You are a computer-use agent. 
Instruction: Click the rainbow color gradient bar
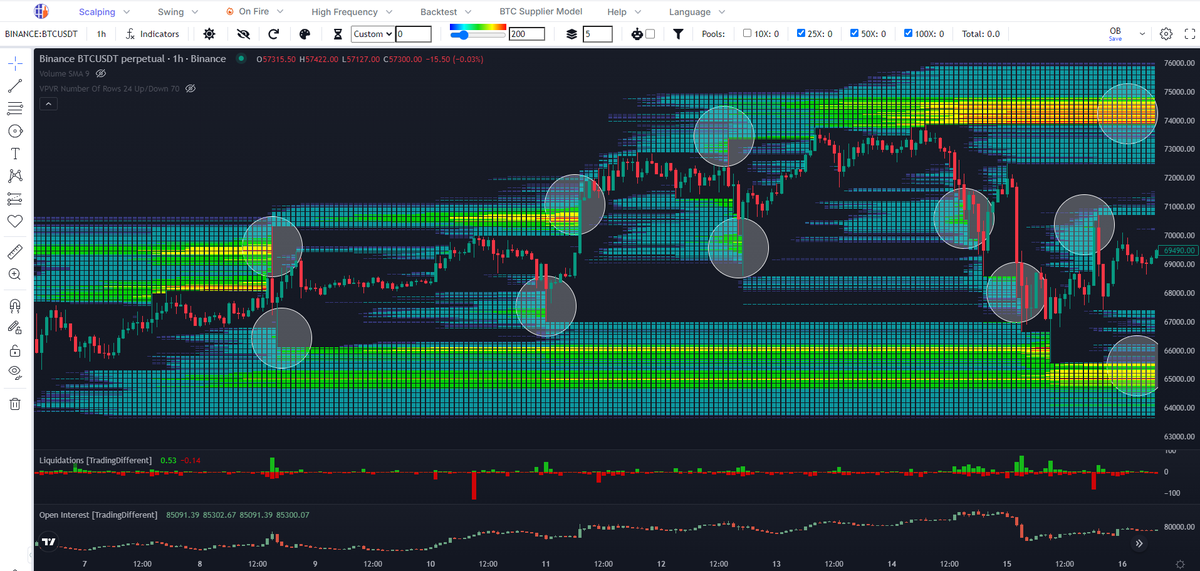click(478, 25)
